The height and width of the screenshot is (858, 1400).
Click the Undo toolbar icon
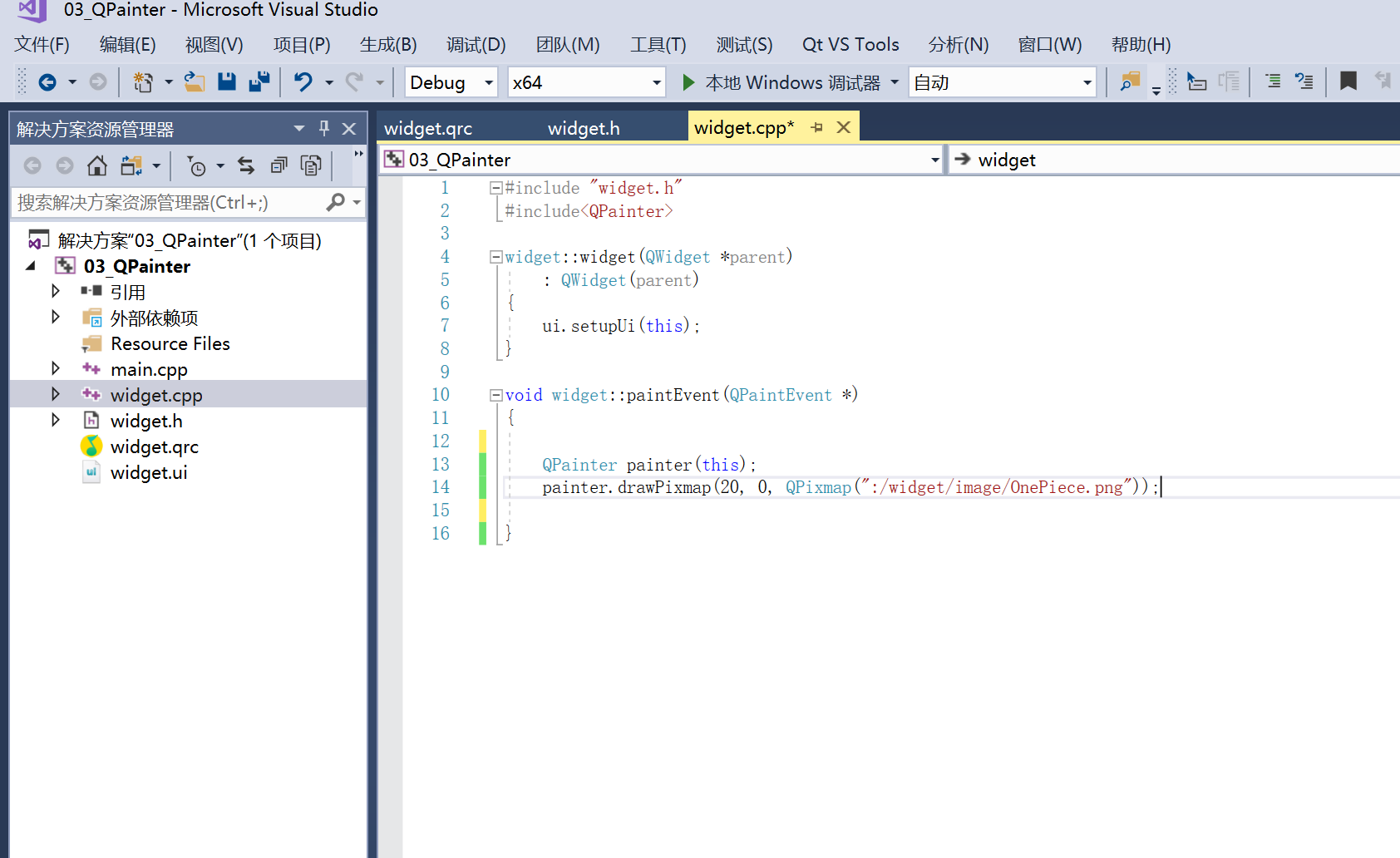click(x=304, y=81)
